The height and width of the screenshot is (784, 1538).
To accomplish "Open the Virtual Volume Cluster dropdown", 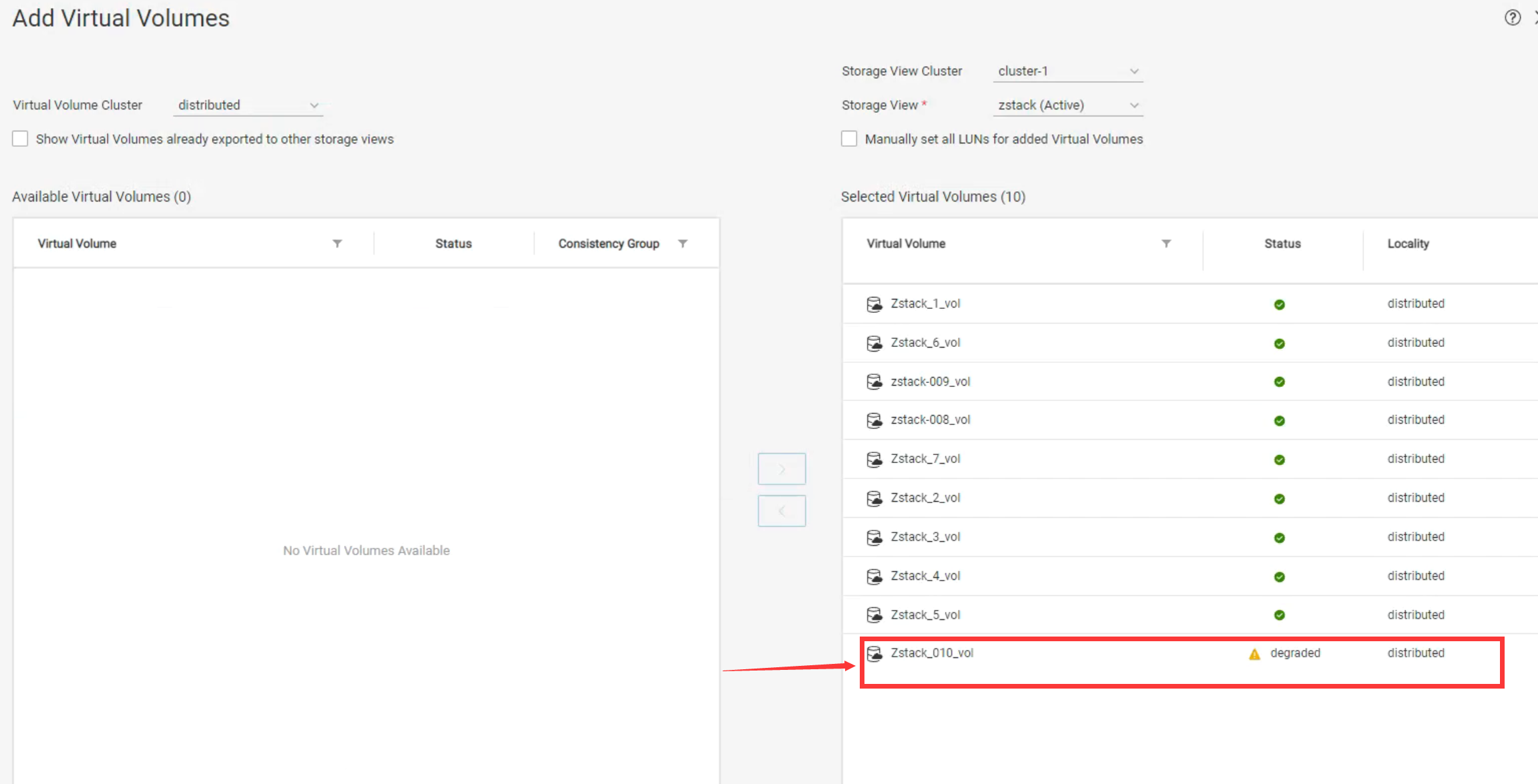I will pyautogui.click(x=248, y=105).
